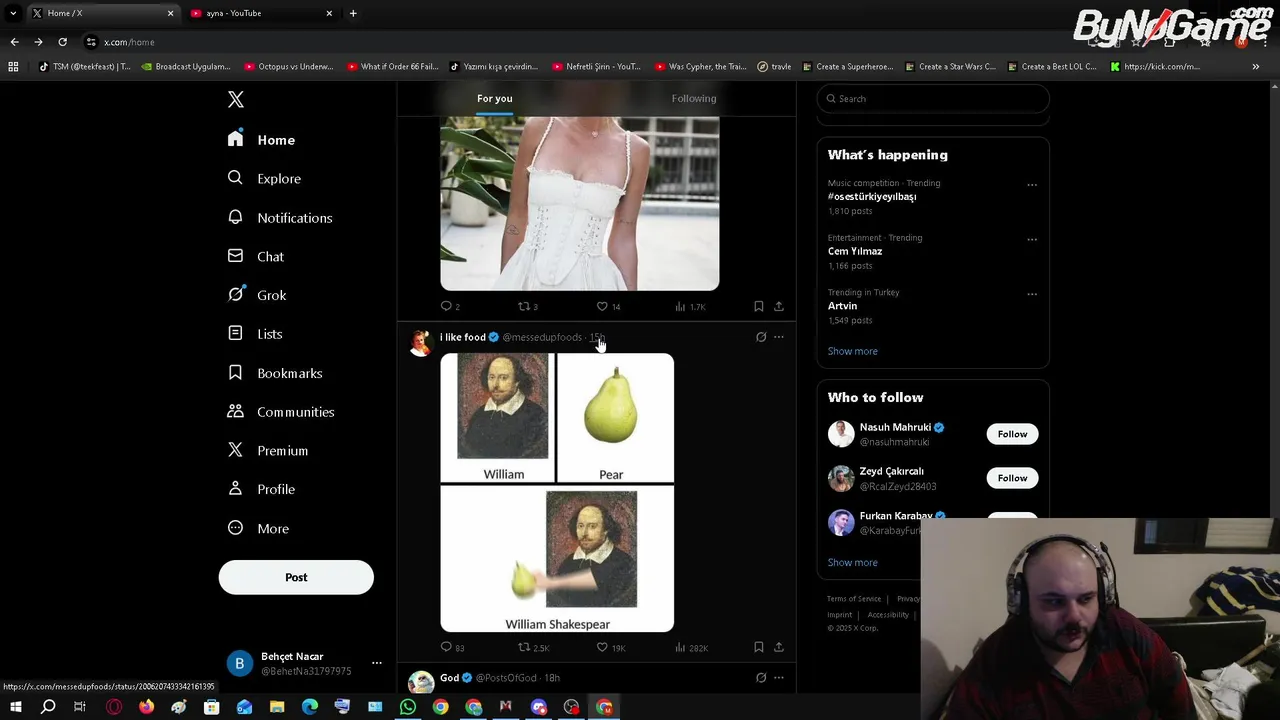Open a new browser tab

click(x=353, y=13)
